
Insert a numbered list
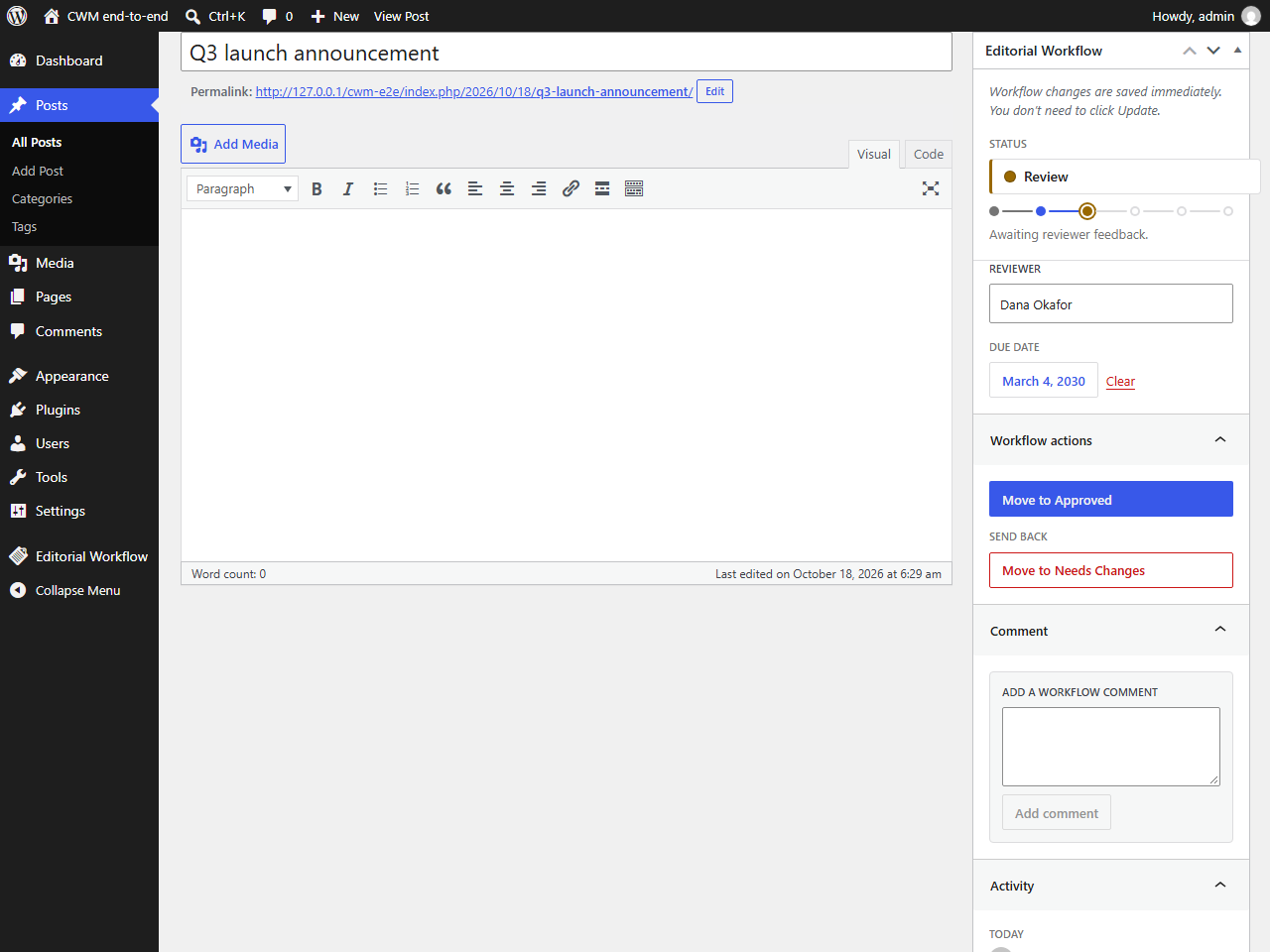coord(412,188)
